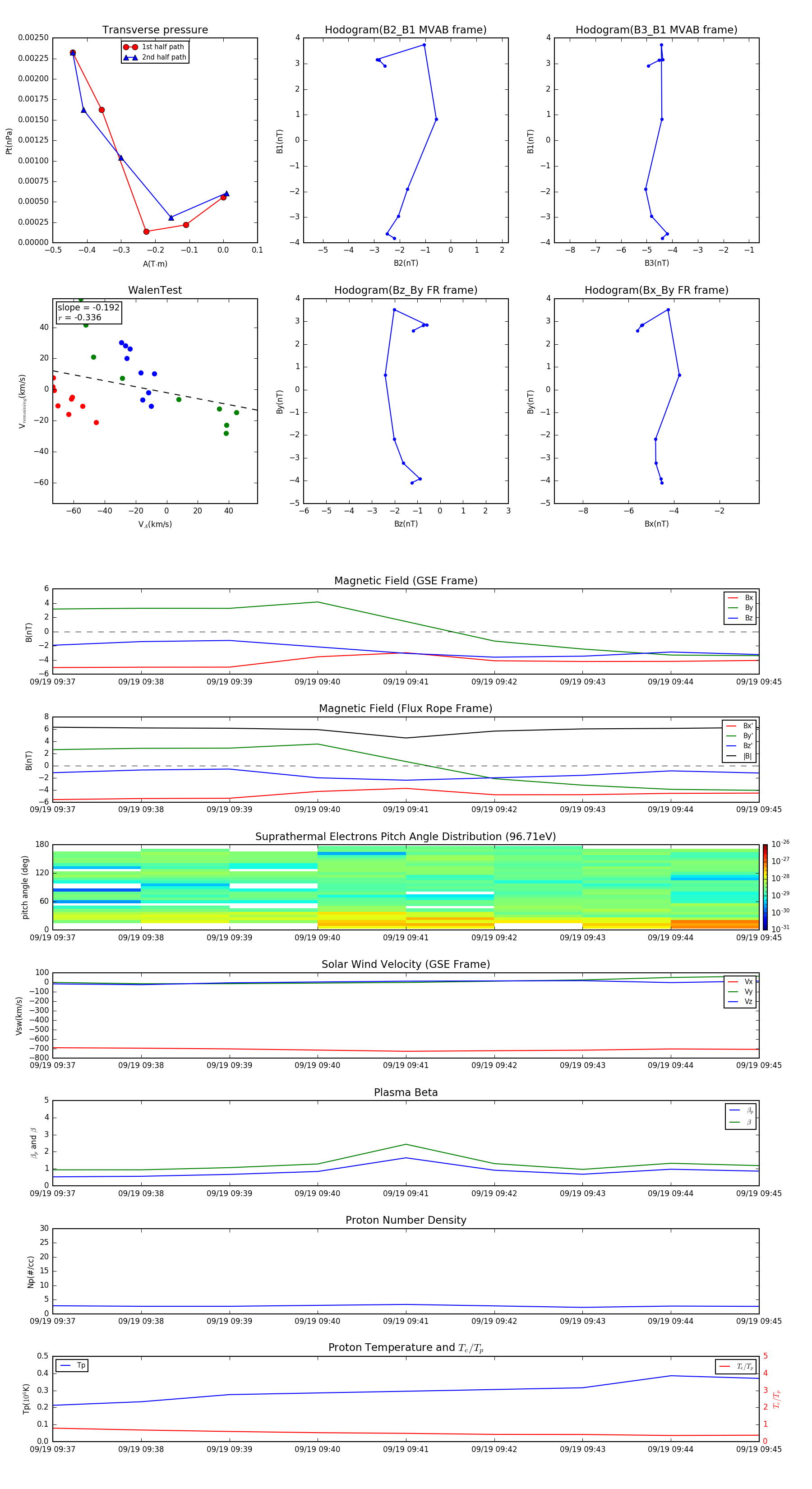
Task: Click the 'r = -0.336' annotation
Action: [x=80, y=317]
